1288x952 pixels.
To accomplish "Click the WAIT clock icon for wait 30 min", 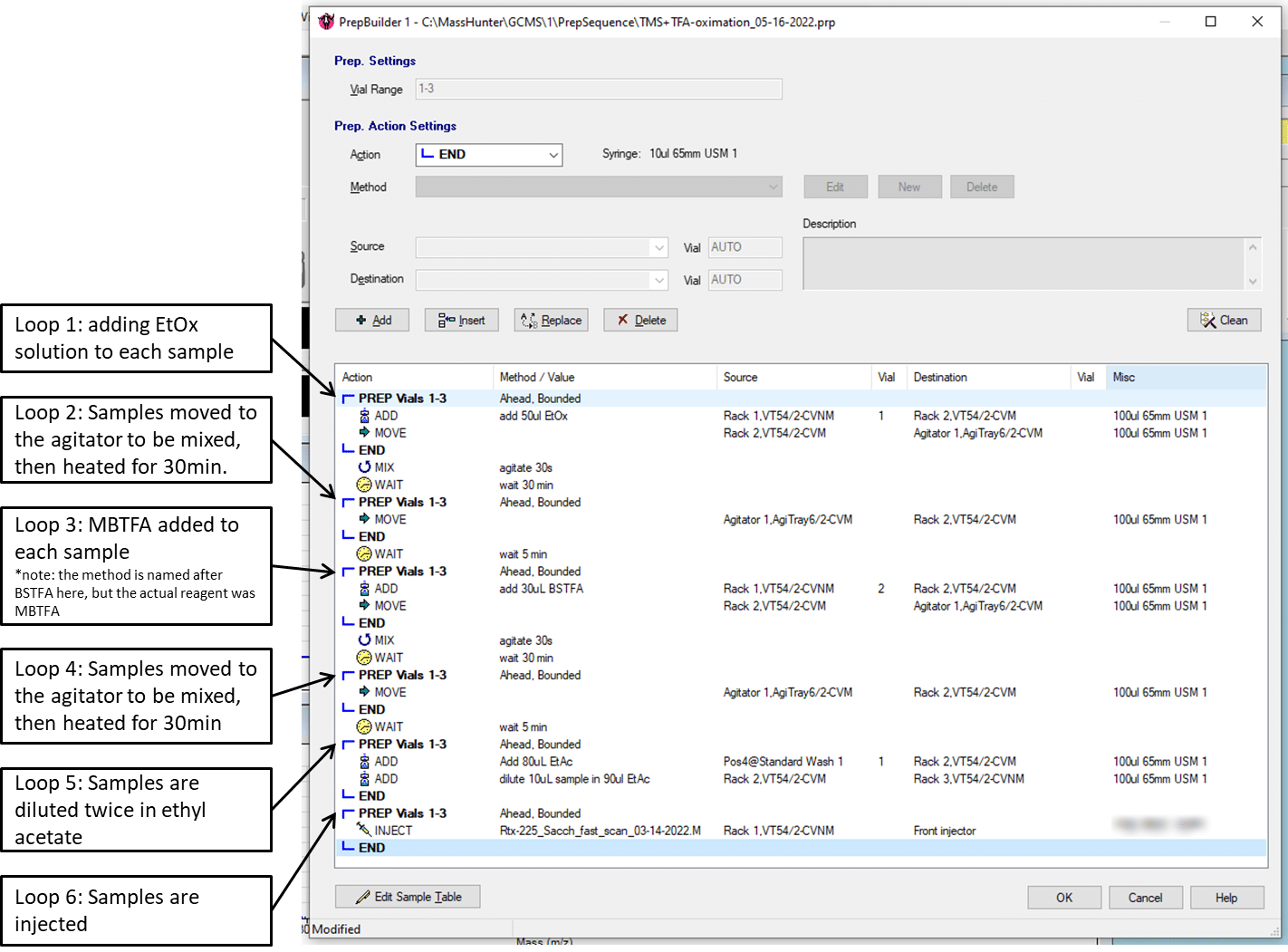I will point(365,484).
